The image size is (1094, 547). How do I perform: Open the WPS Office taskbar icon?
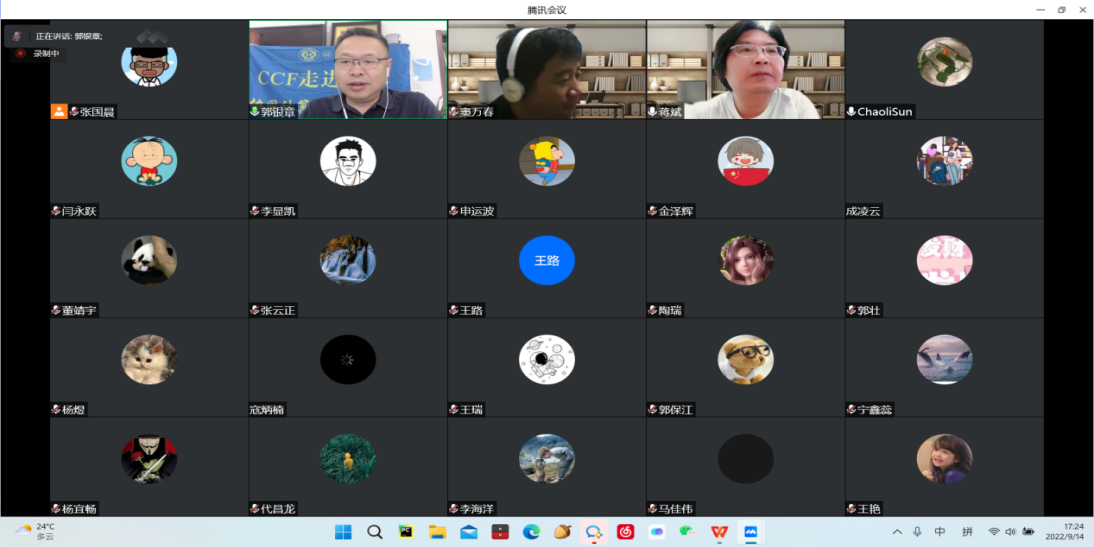click(x=719, y=532)
